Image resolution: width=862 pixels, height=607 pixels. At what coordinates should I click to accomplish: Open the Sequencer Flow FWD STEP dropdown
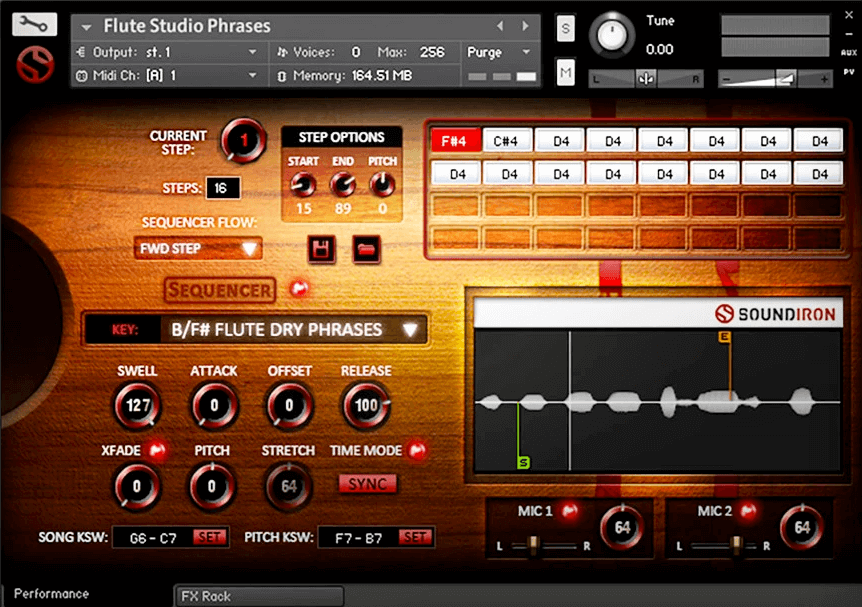(x=198, y=248)
